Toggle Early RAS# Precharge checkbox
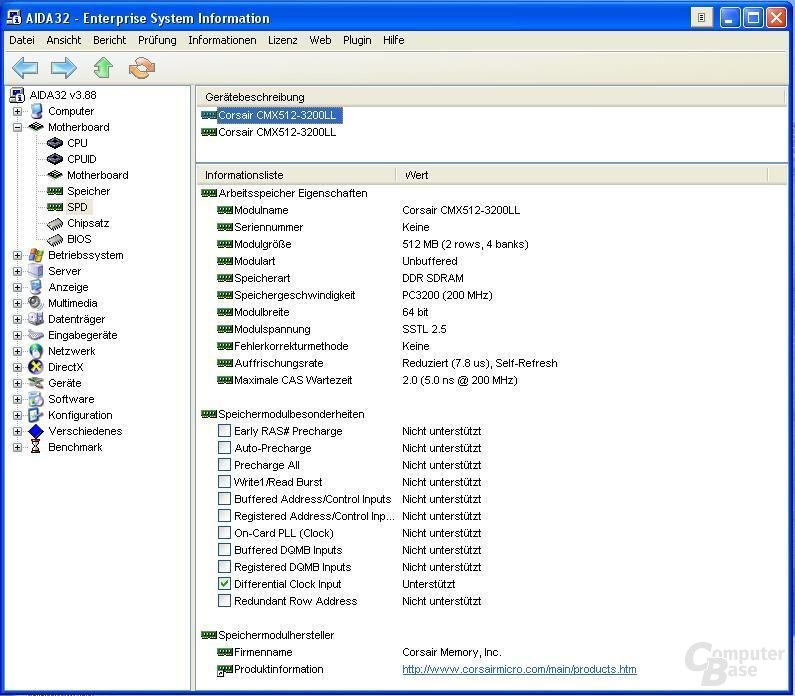This screenshot has width=795, height=696. [x=224, y=431]
